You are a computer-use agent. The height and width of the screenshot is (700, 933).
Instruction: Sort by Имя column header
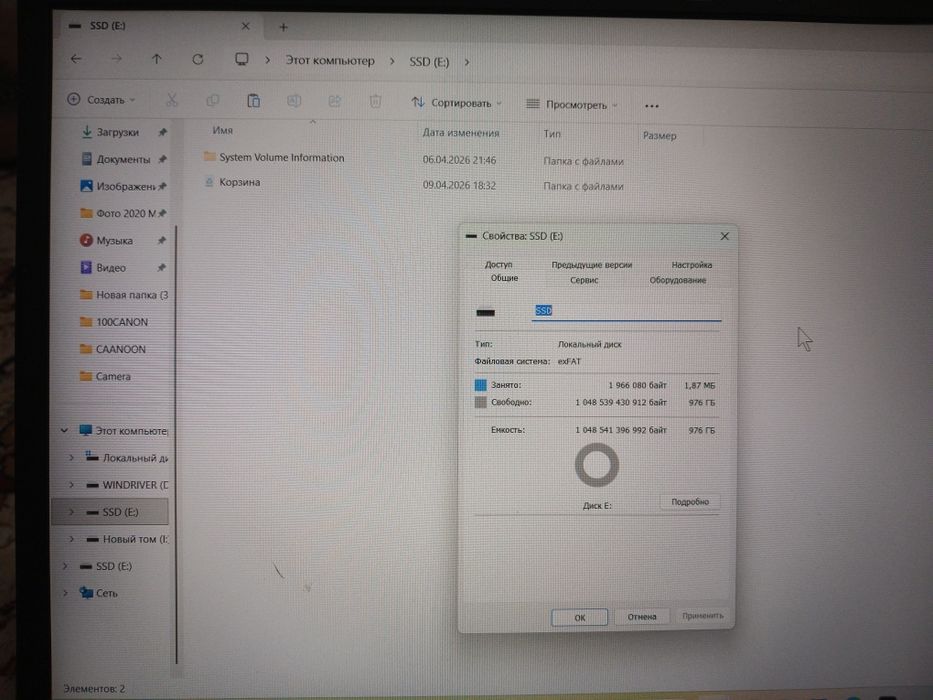tap(223, 130)
